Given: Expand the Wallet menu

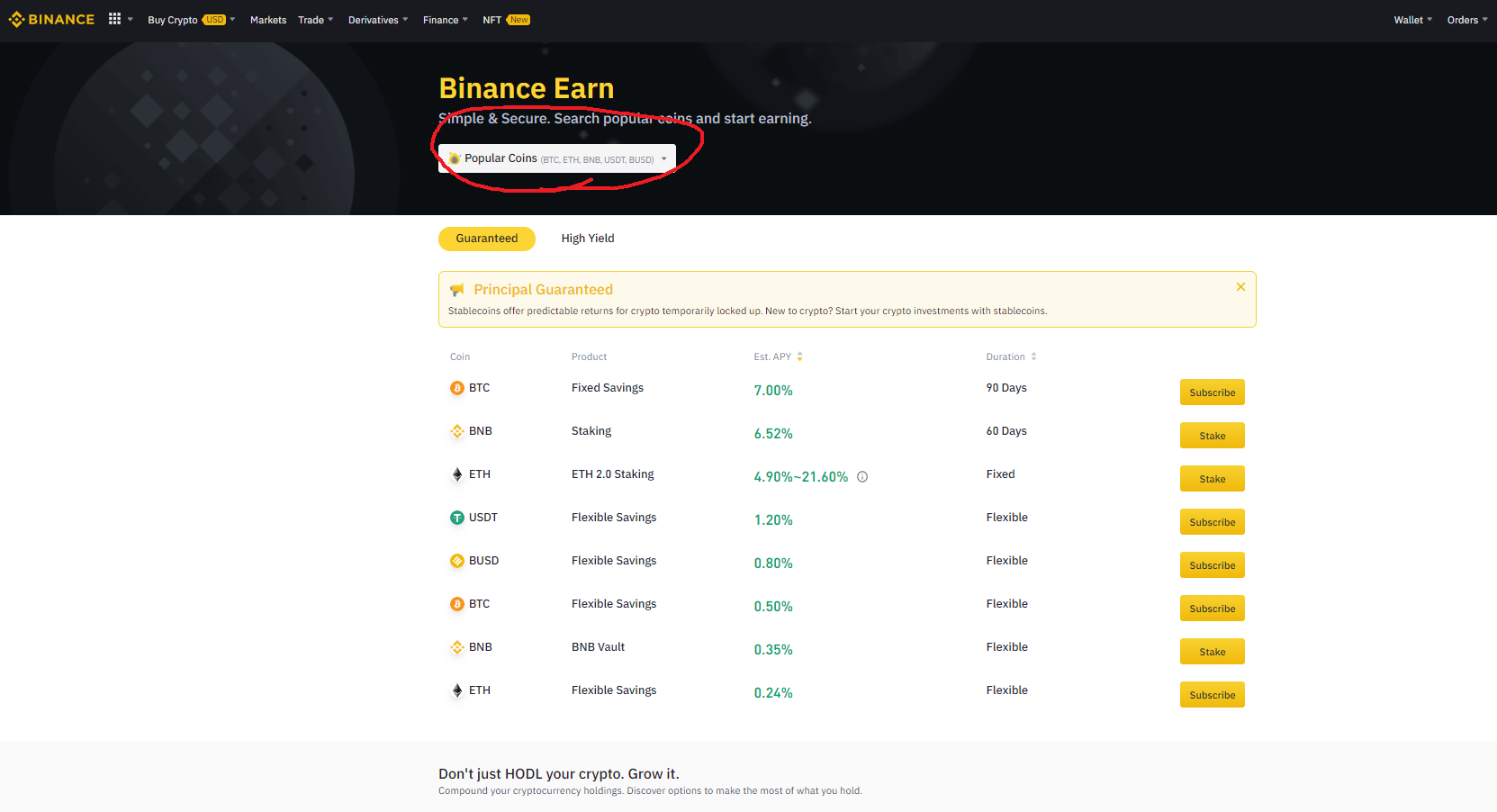Looking at the screenshot, I should [x=1413, y=20].
